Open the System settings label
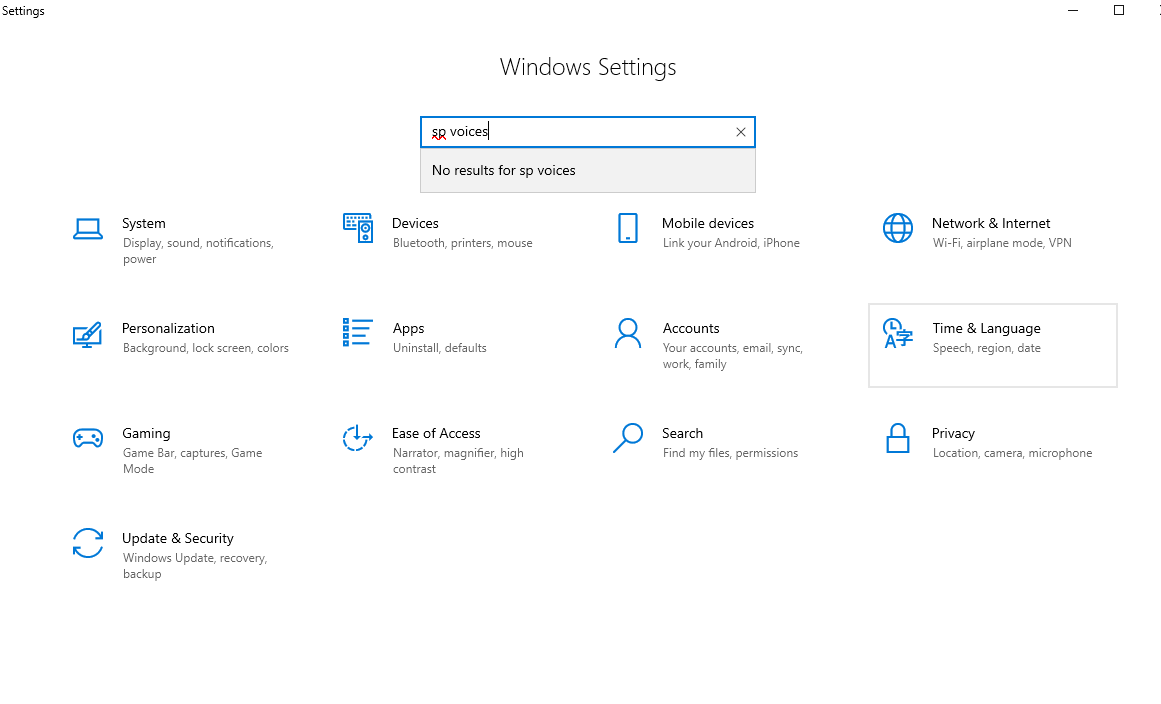Image resolution: width=1161 pixels, height=704 pixels. (x=144, y=224)
